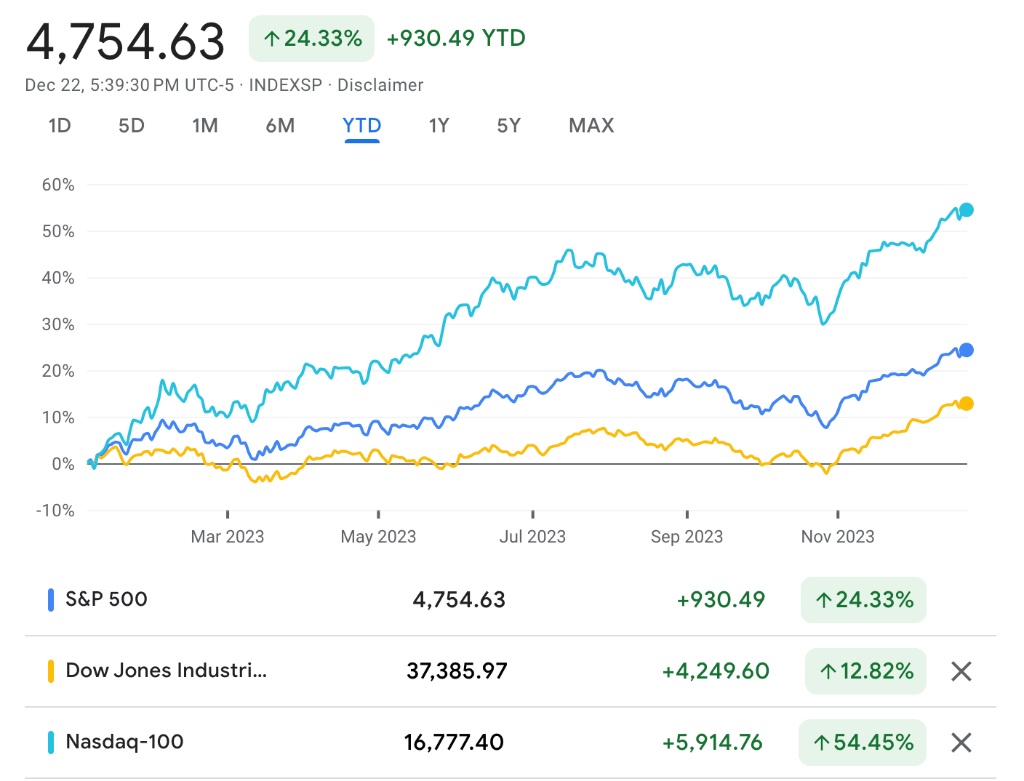The image size is (1024, 781).
Task: Open the Dow Jones Industrial row name
Action: [166, 671]
